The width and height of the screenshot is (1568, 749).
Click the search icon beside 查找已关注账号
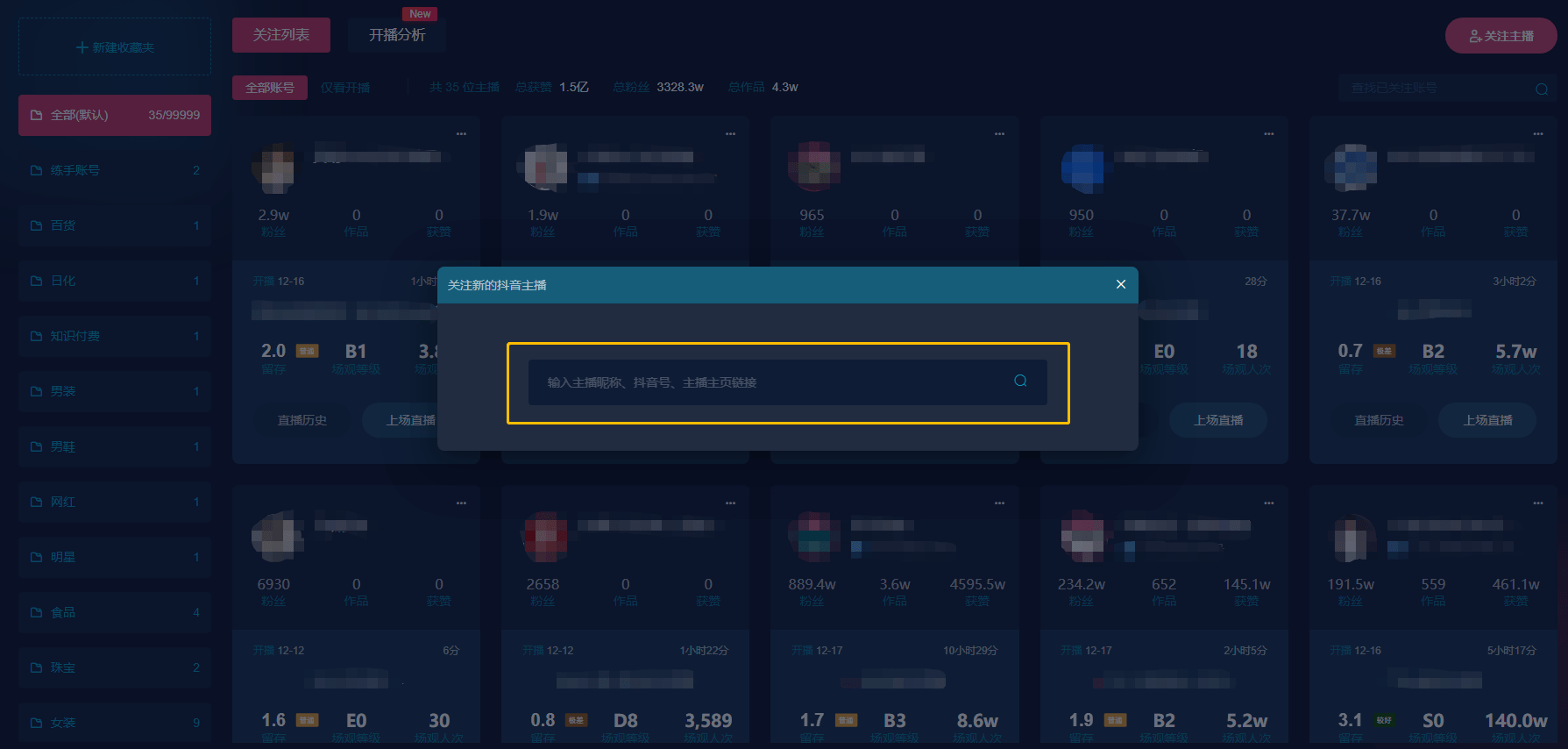[1542, 89]
